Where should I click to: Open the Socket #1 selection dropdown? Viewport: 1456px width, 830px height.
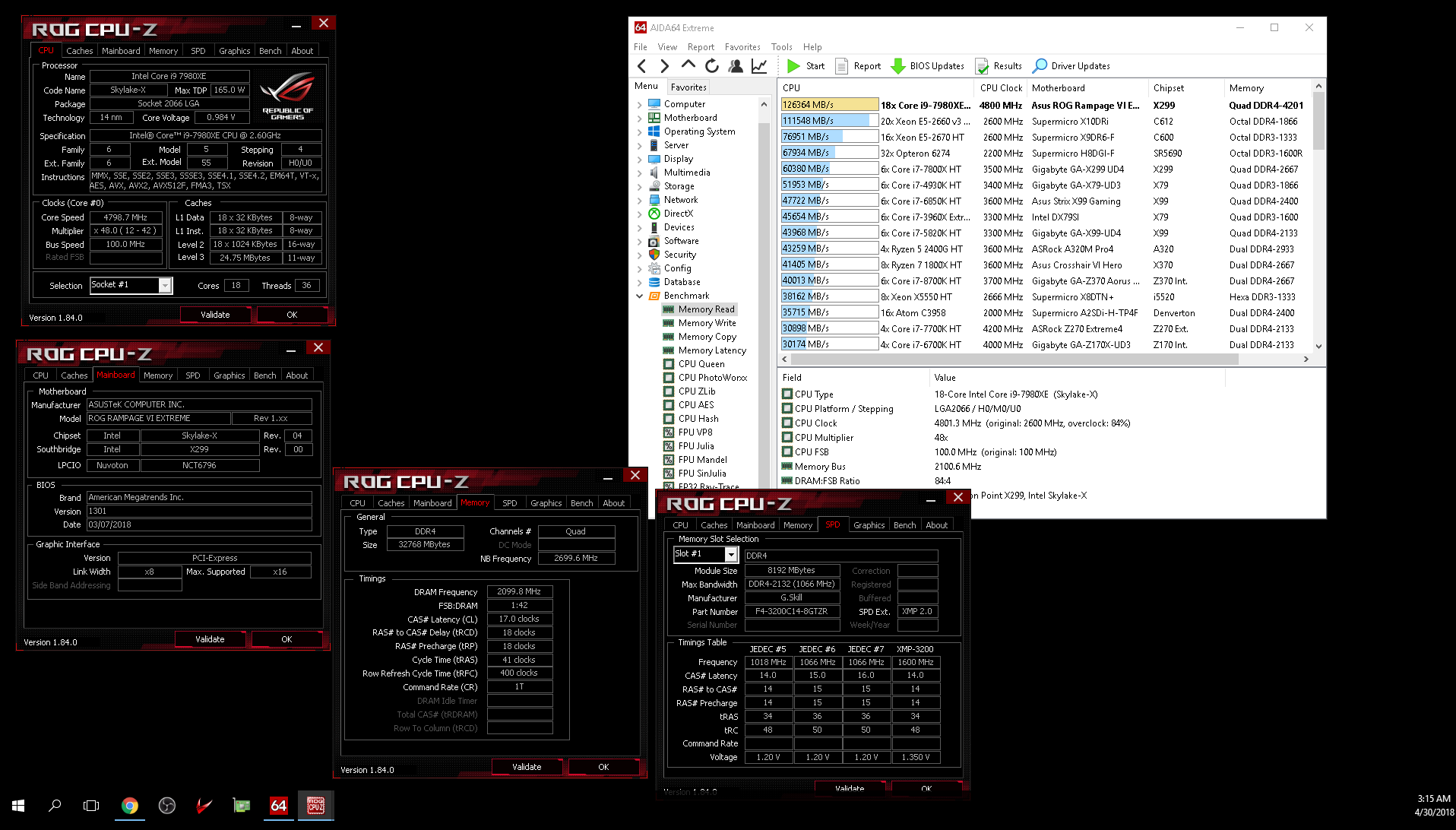165,285
